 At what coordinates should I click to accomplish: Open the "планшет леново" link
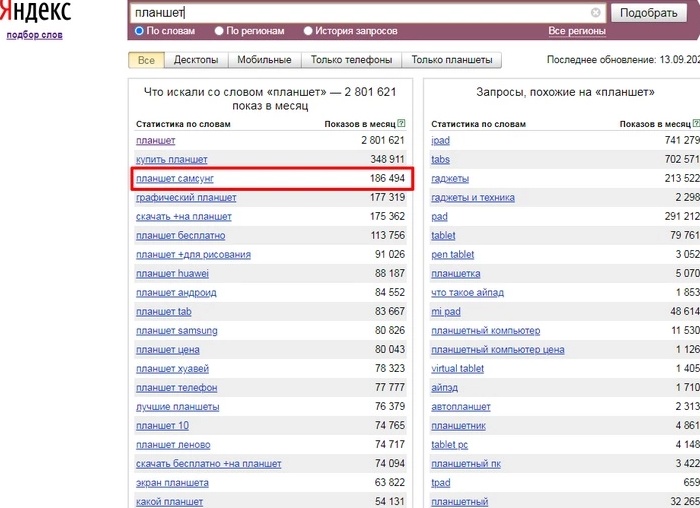pos(173,445)
